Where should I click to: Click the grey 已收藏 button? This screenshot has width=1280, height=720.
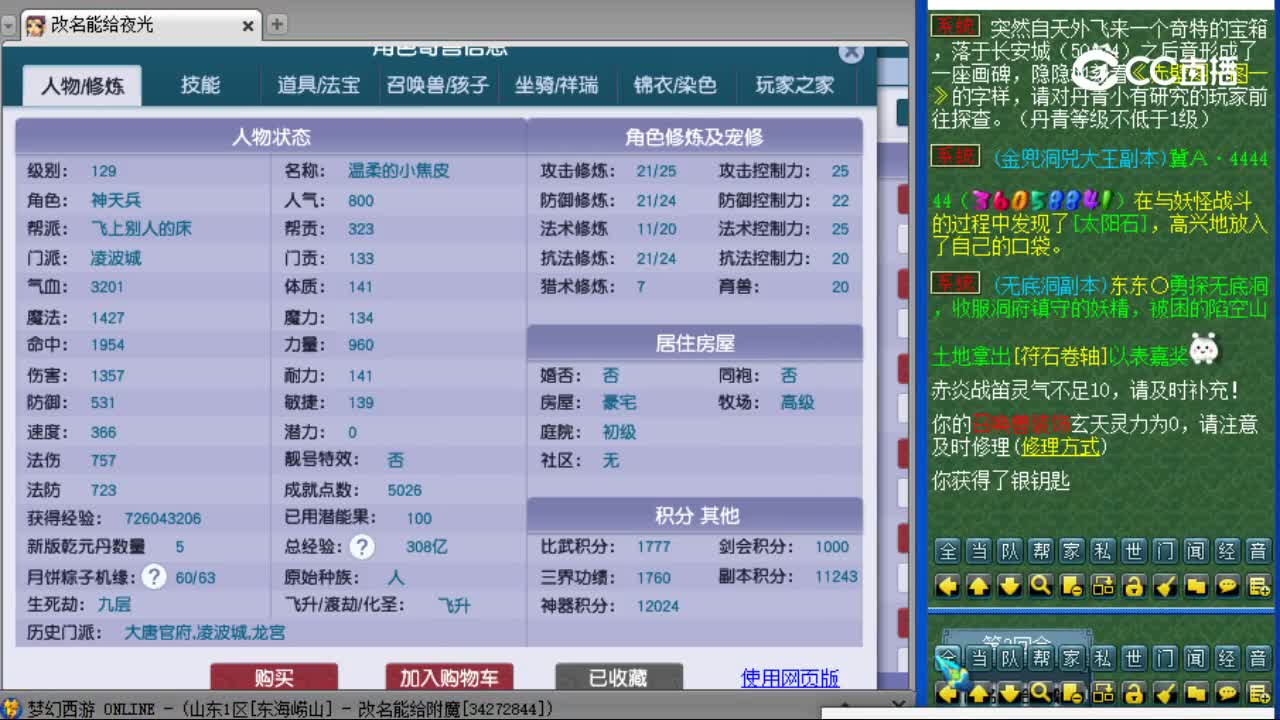pos(619,678)
